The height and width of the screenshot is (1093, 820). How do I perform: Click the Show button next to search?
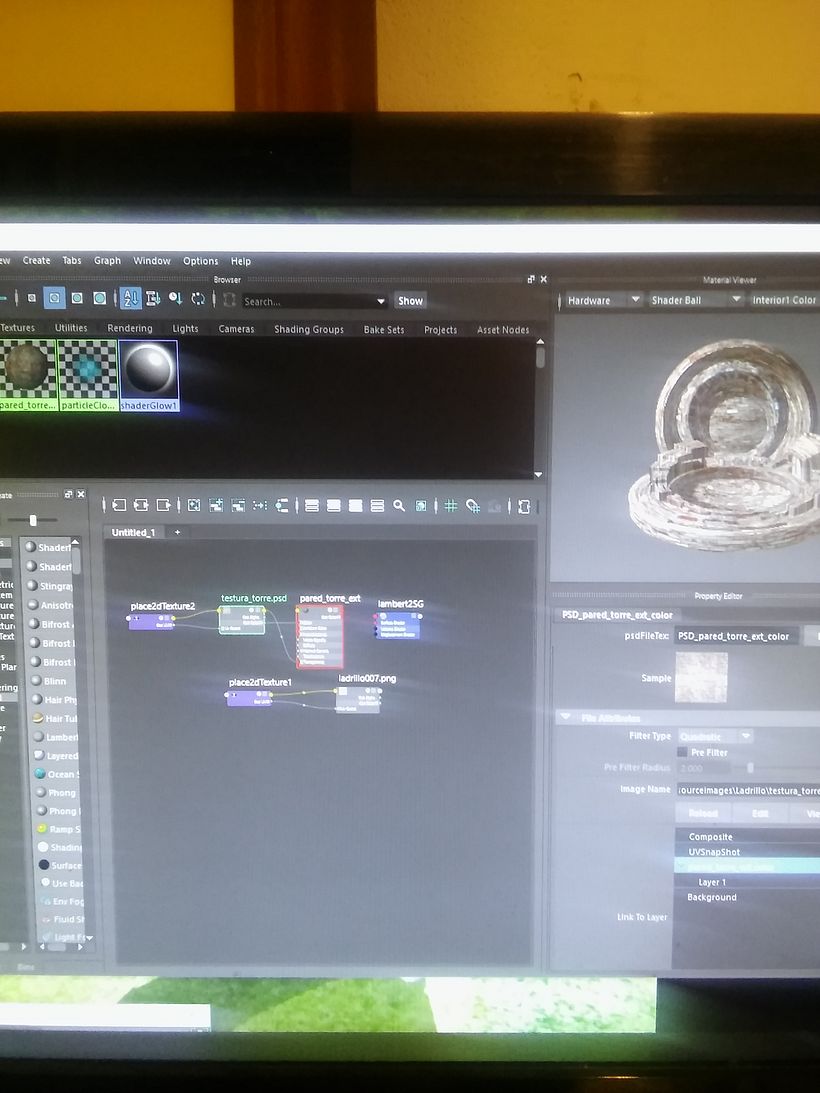(410, 301)
